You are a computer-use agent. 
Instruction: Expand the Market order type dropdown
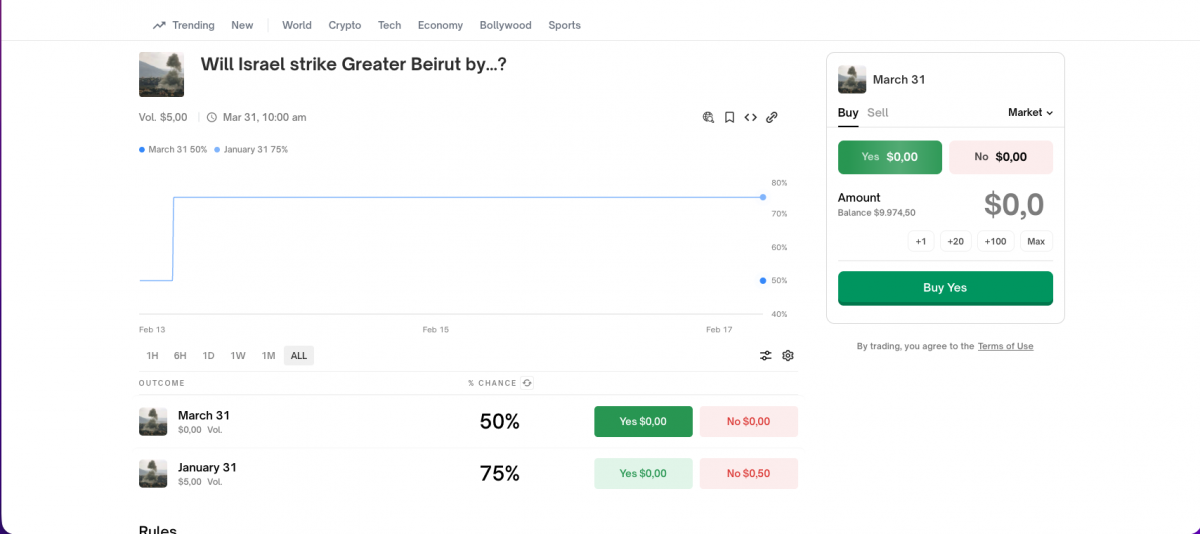click(1030, 113)
